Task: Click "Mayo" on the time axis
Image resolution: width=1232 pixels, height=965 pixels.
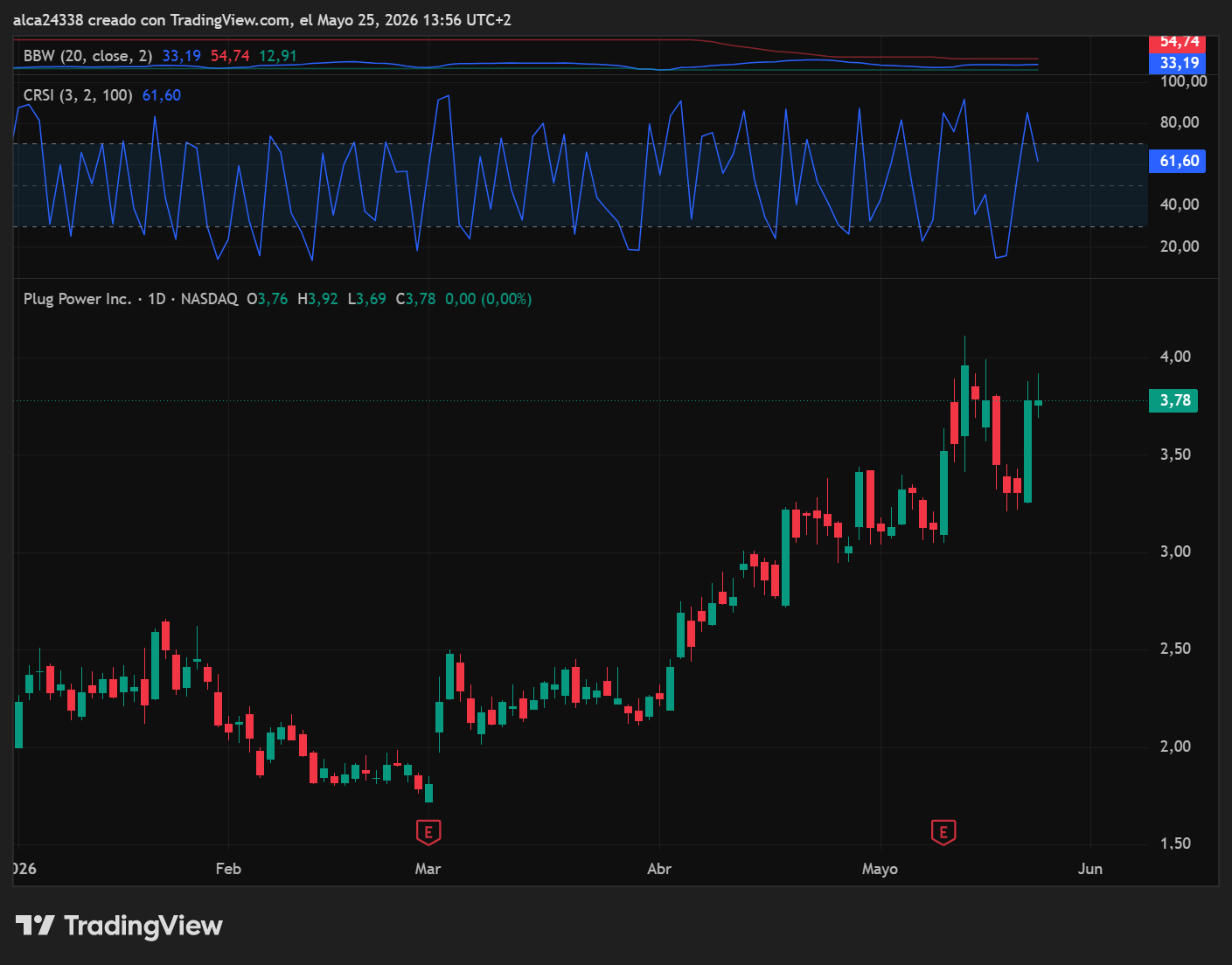Action: 880,869
